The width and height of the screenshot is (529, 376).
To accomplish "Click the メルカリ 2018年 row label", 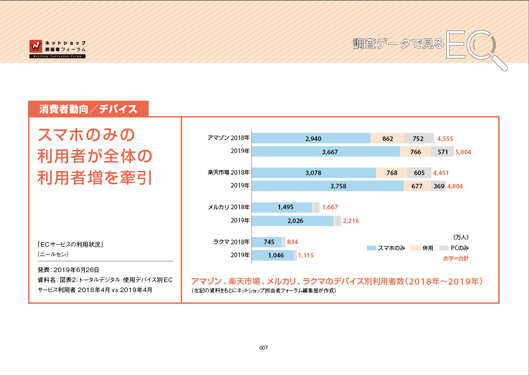I will [228, 207].
